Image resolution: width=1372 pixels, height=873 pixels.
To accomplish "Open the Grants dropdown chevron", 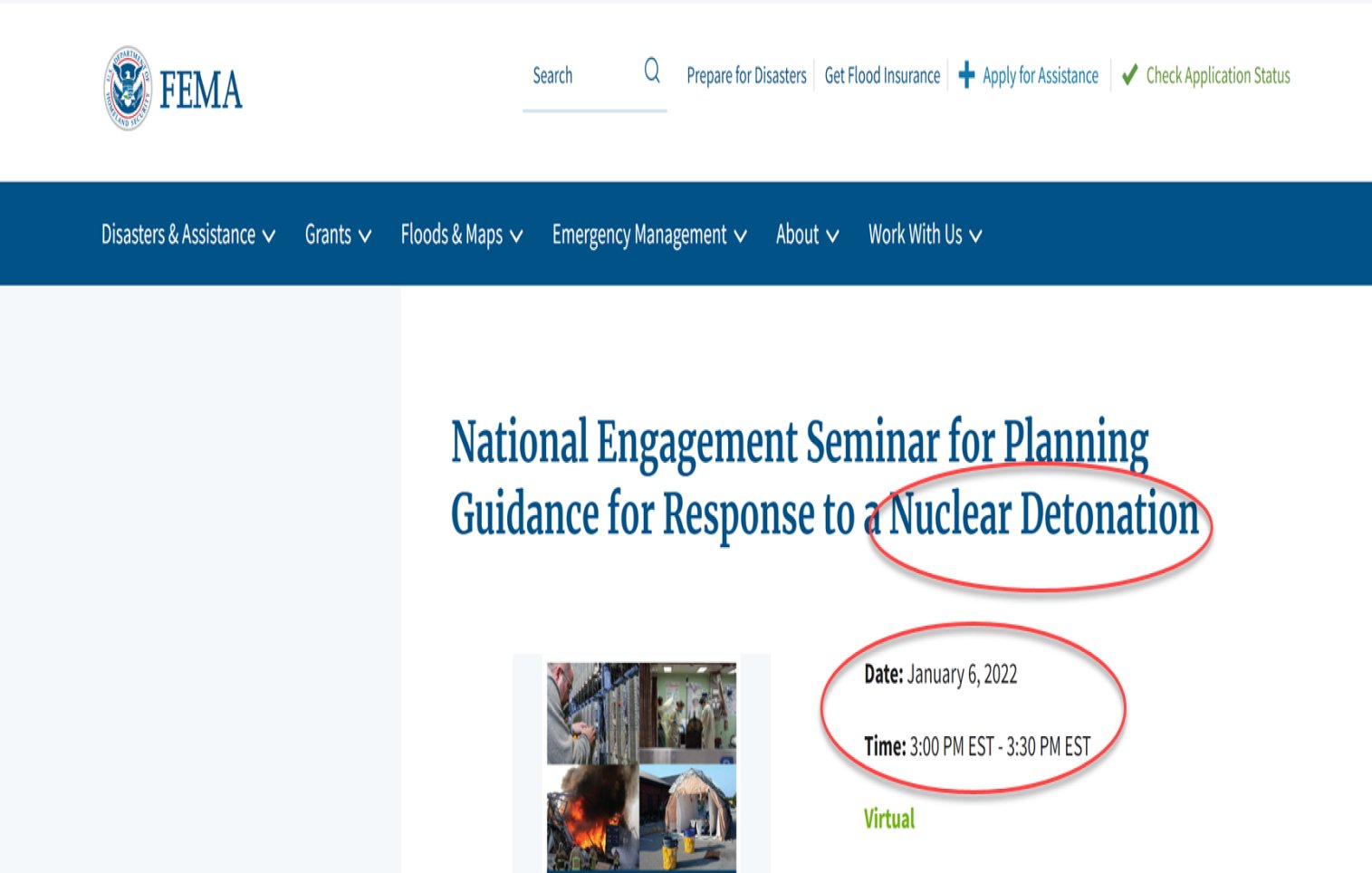I will click(x=366, y=235).
